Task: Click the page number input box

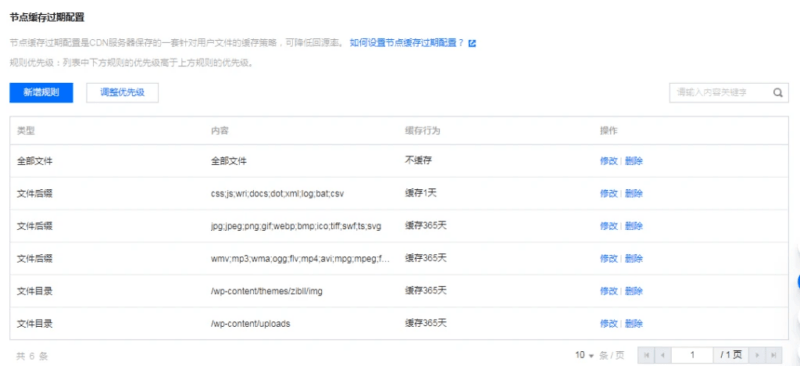Action: pyautogui.click(x=692, y=355)
